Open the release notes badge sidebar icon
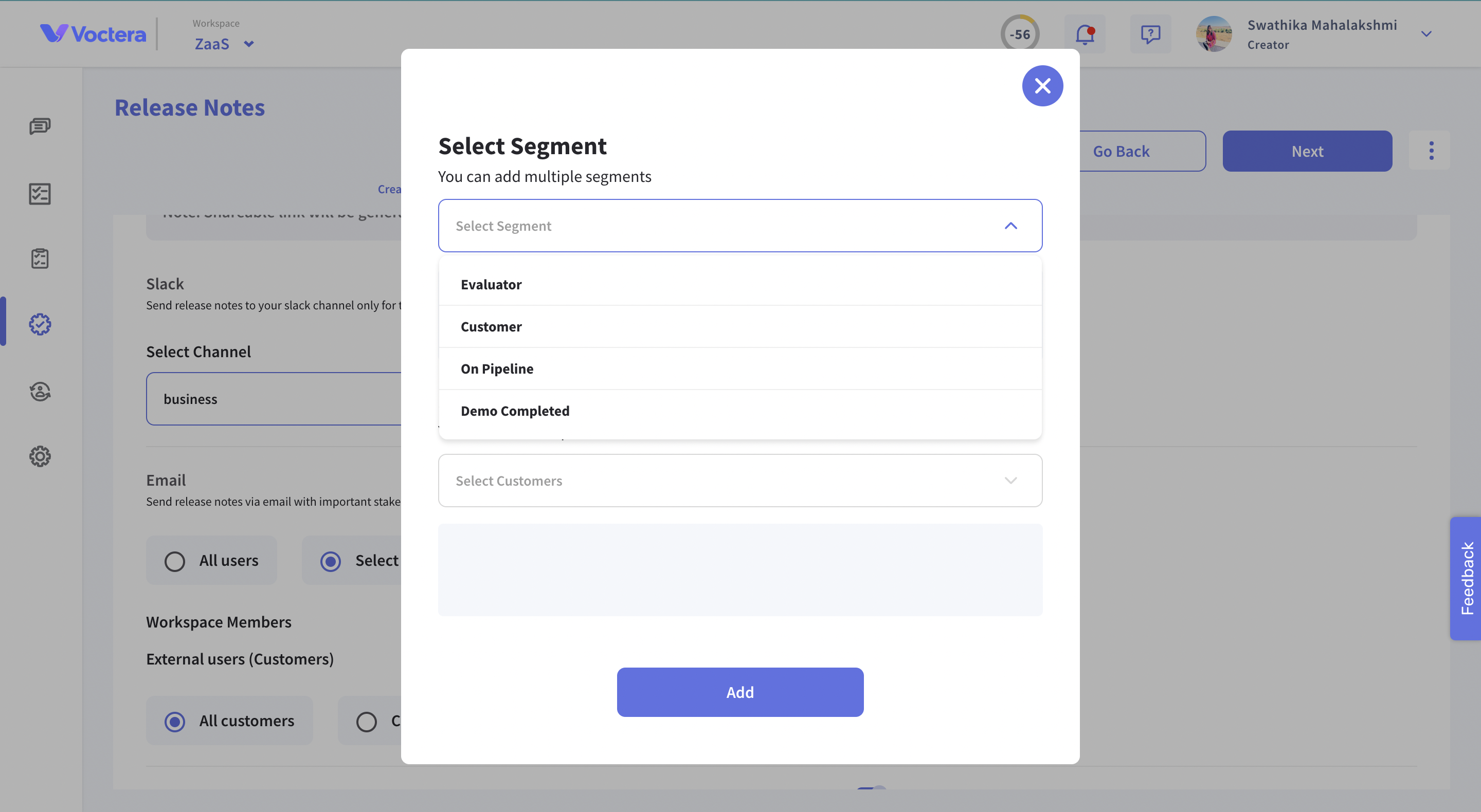The width and height of the screenshot is (1481, 812). point(40,324)
